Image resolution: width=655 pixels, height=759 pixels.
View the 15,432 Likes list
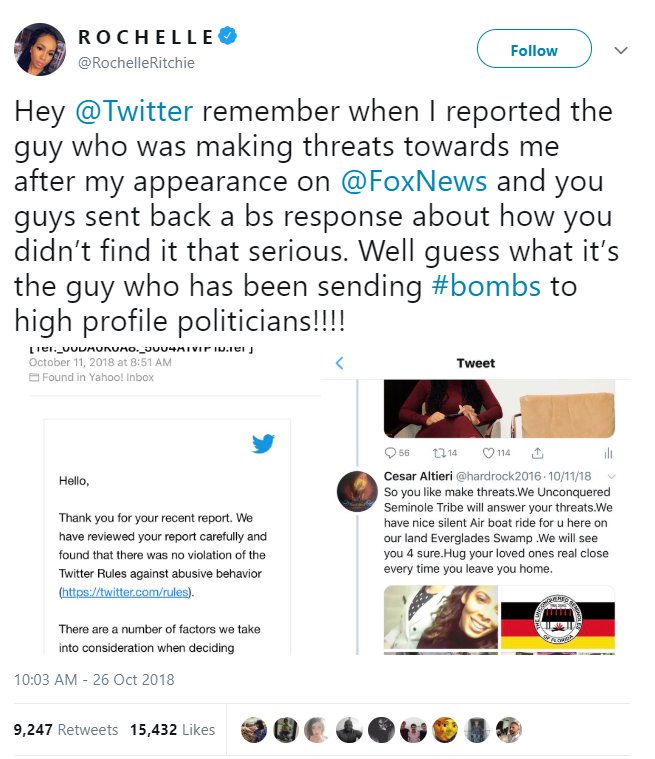tap(172, 730)
